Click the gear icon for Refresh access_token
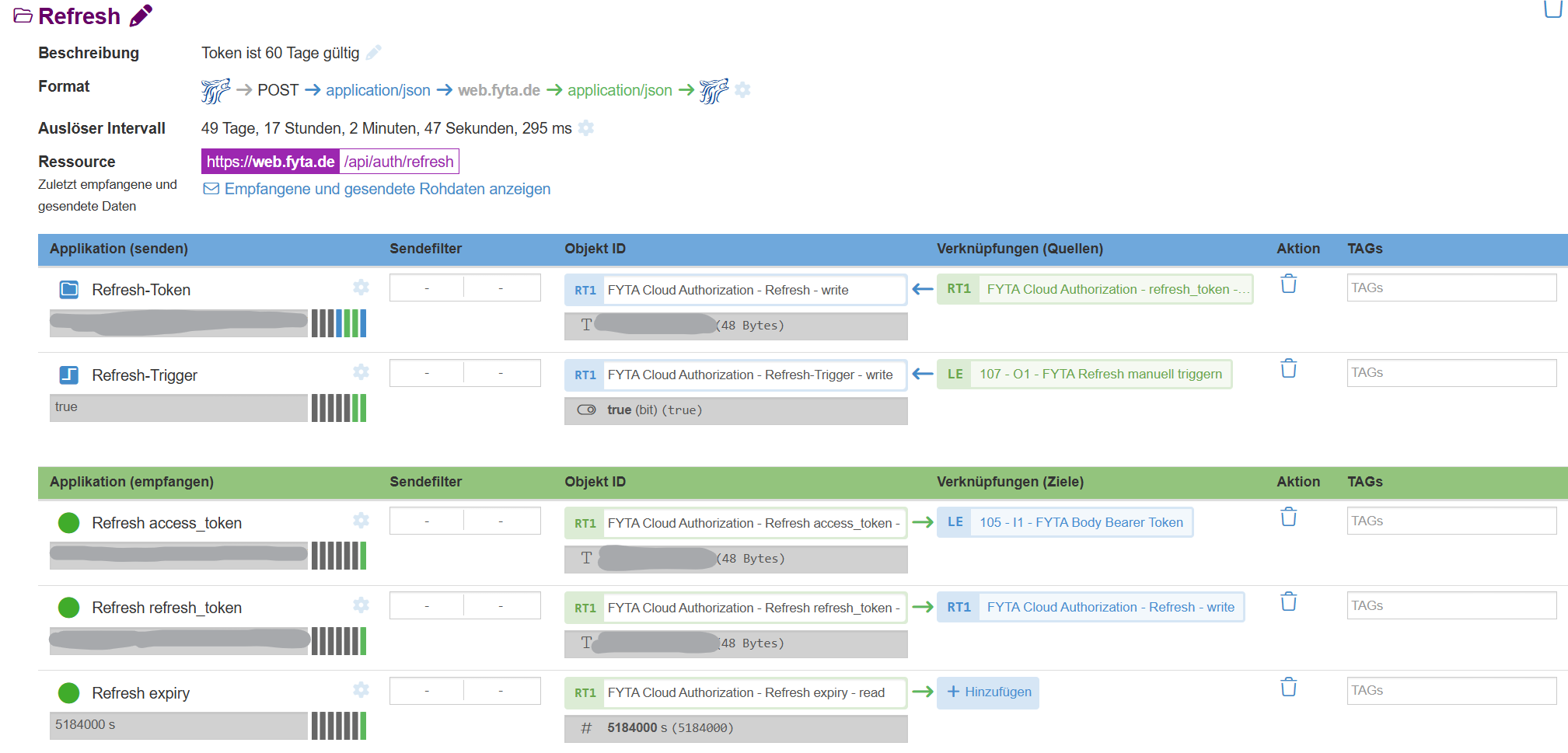Screen dimensions: 1568x753 point(361,521)
